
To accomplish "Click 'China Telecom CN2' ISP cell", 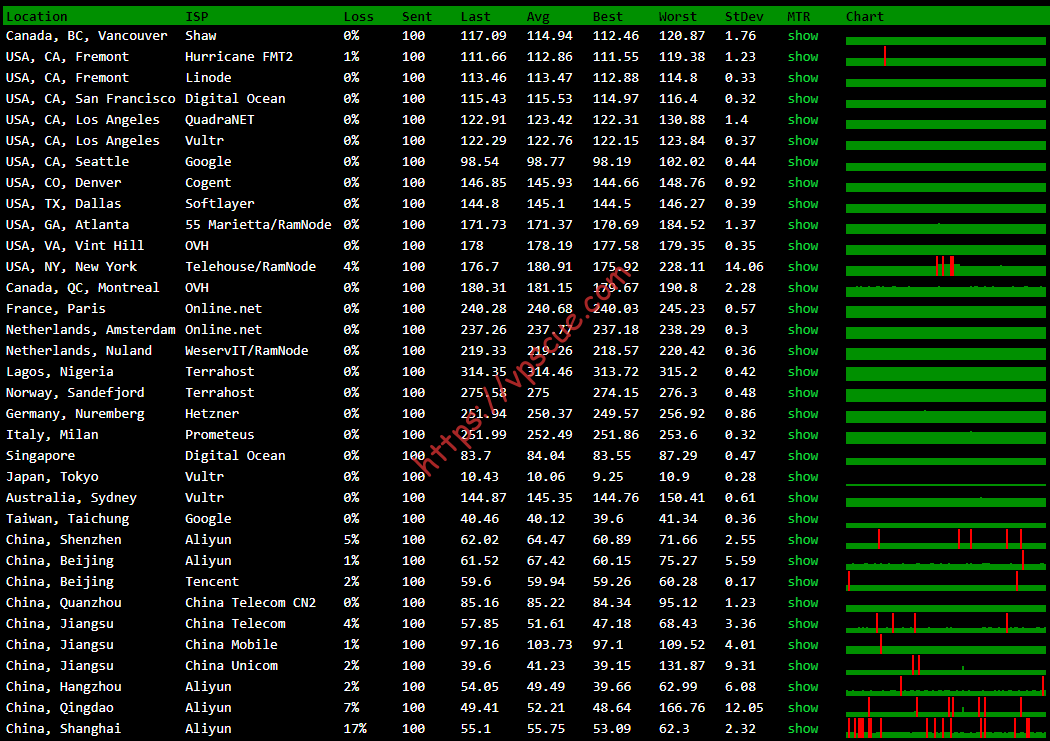I will (x=250, y=602).
